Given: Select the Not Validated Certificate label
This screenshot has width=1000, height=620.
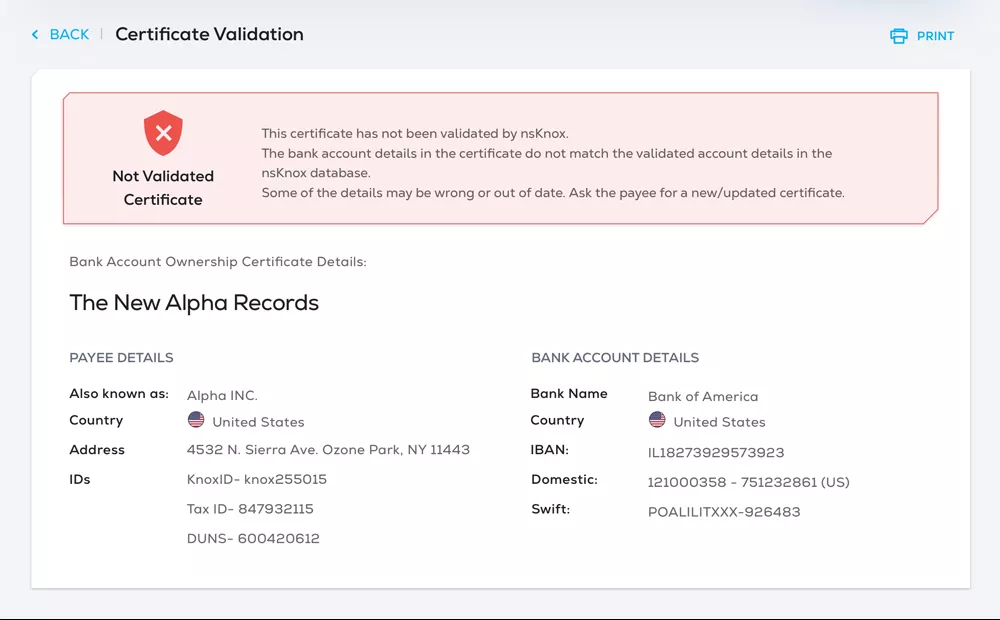Looking at the screenshot, I should tap(163, 188).
